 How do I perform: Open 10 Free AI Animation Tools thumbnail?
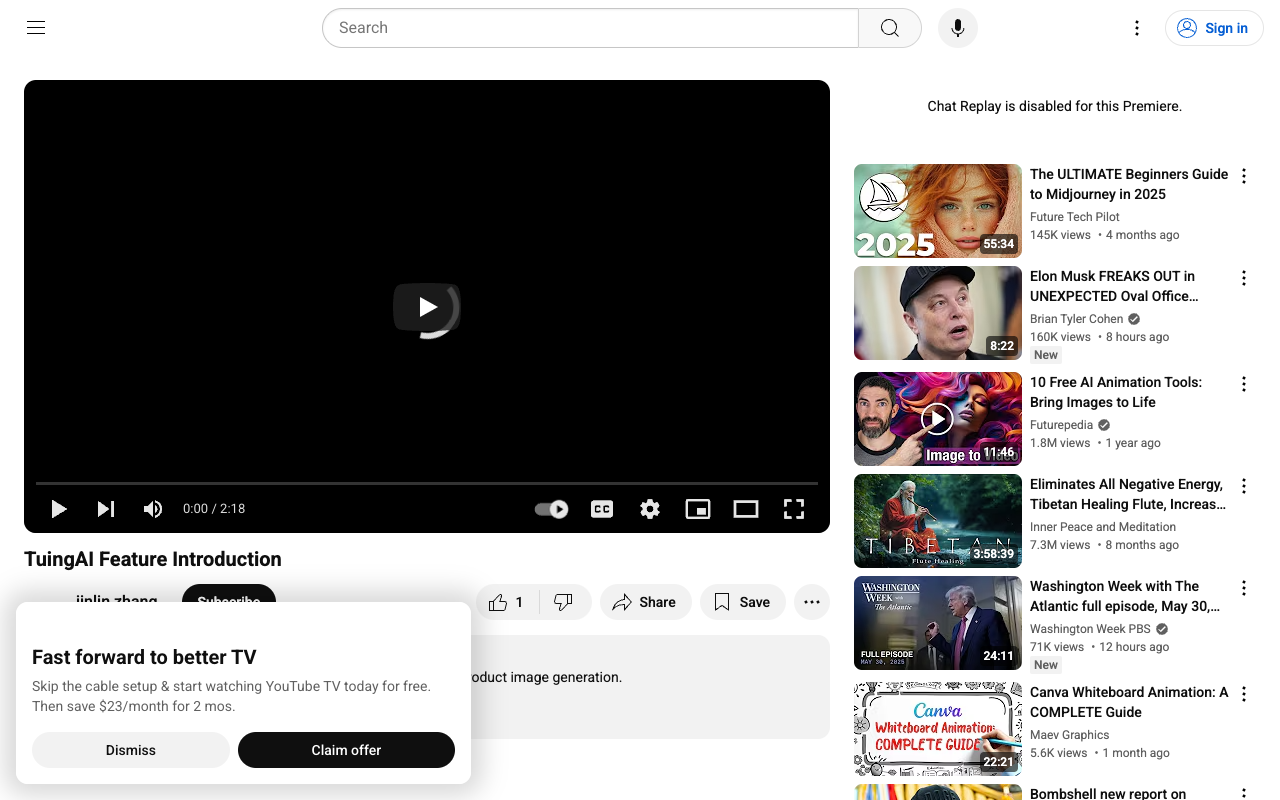coord(938,419)
